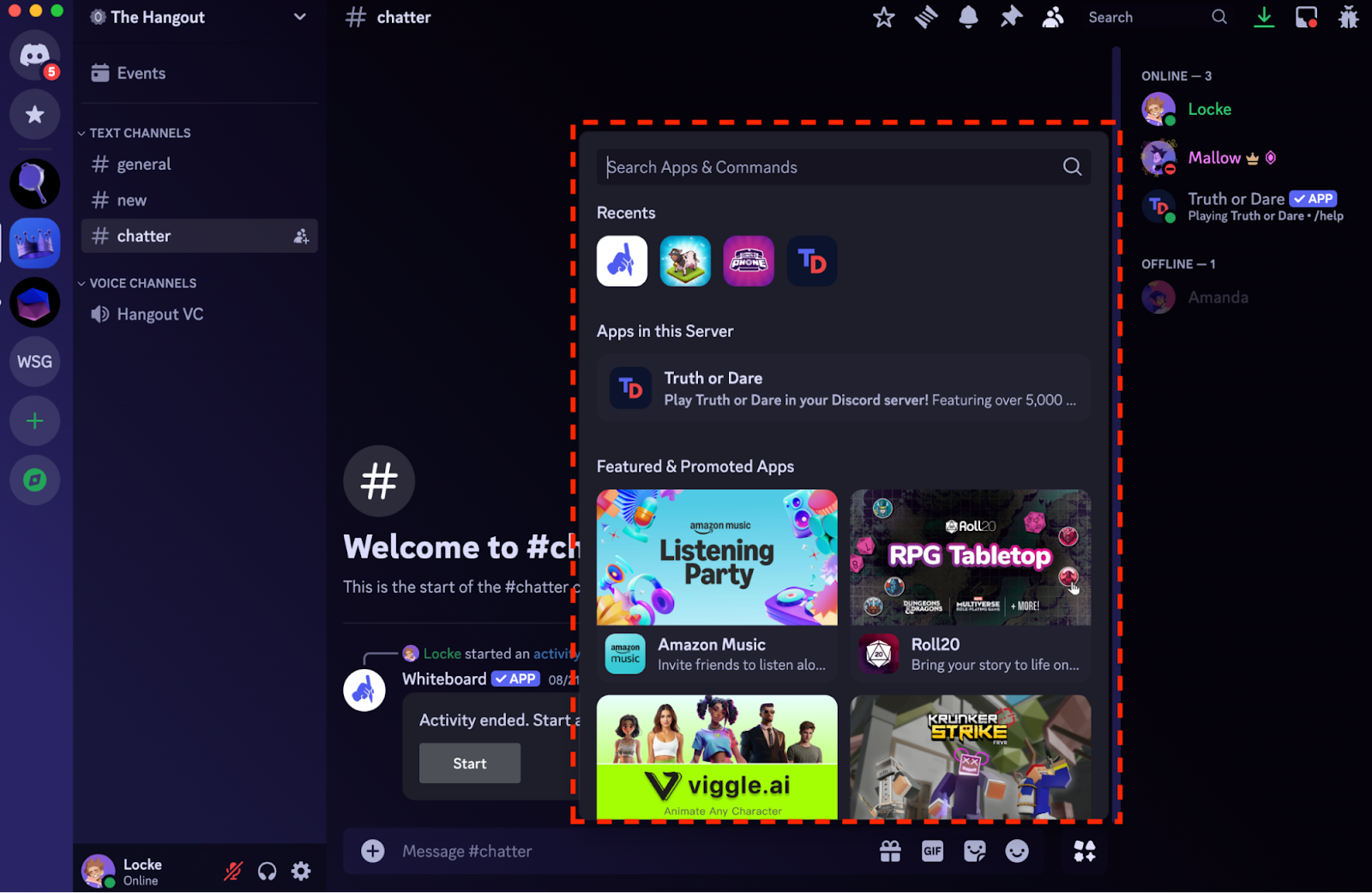
Task: Click the Search Apps & Commands field
Action: coord(843,166)
